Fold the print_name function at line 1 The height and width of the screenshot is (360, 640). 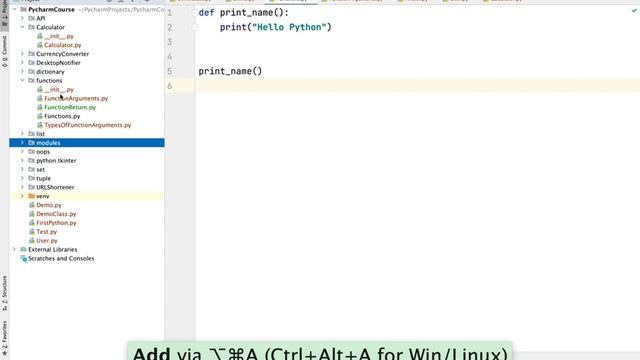(x=195, y=13)
